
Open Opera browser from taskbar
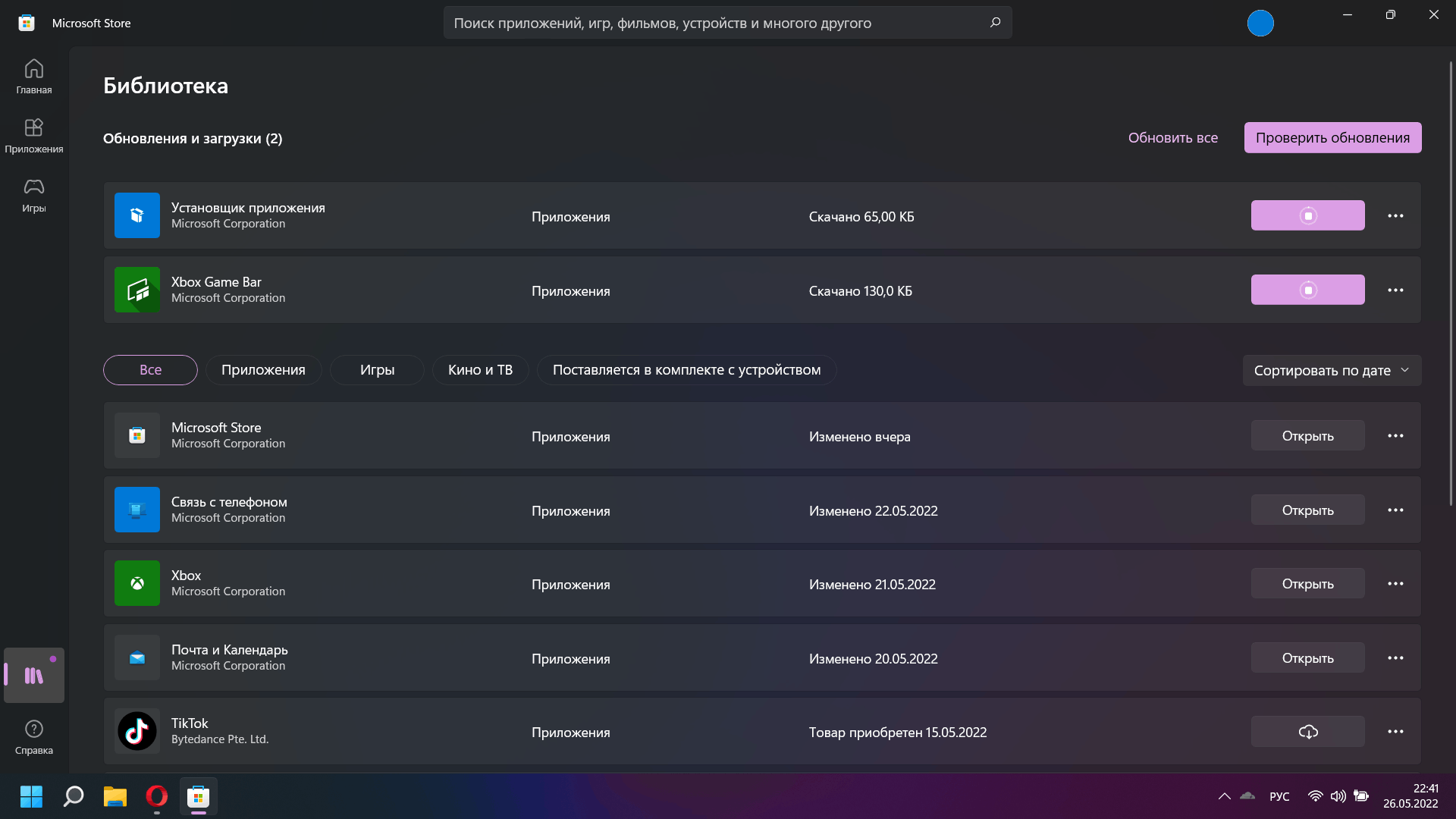[x=157, y=796]
